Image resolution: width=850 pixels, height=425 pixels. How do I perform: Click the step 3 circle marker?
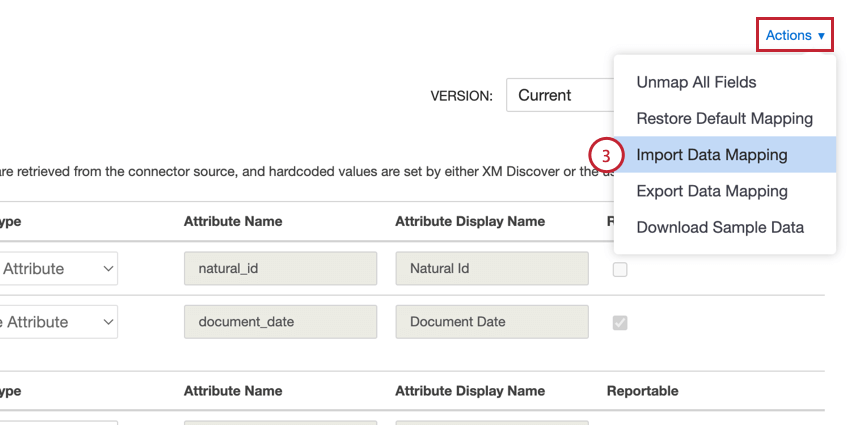(x=606, y=155)
